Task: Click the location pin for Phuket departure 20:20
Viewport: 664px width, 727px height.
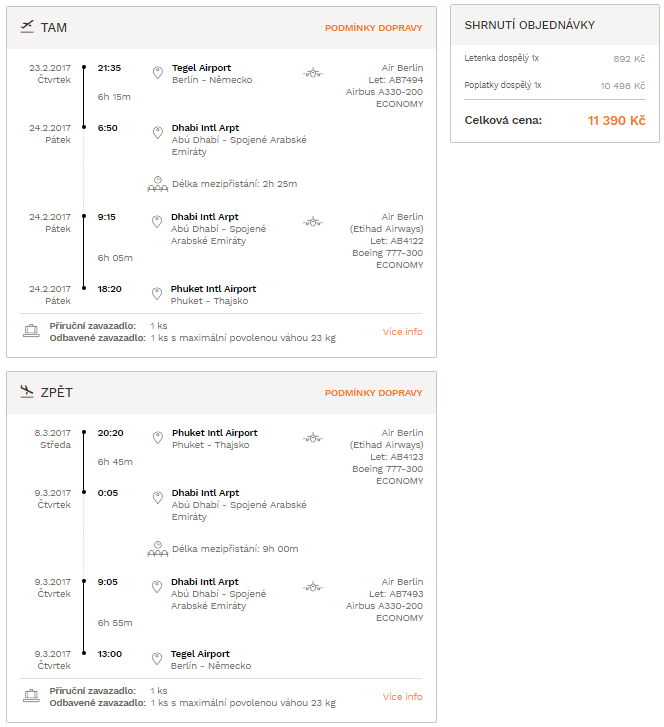Action: click(x=158, y=438)
